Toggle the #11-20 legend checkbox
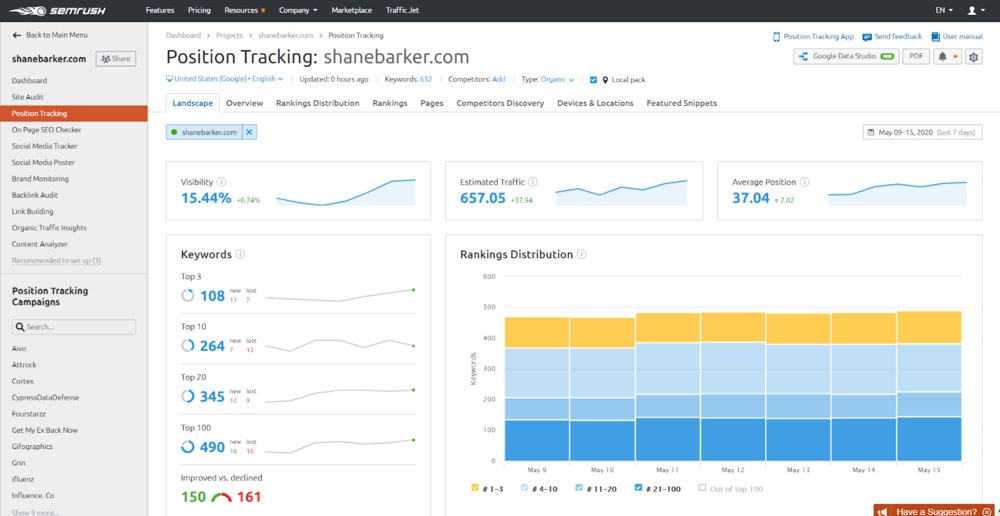The width and height of the screenshot is (1000, 516). point(579,487)
